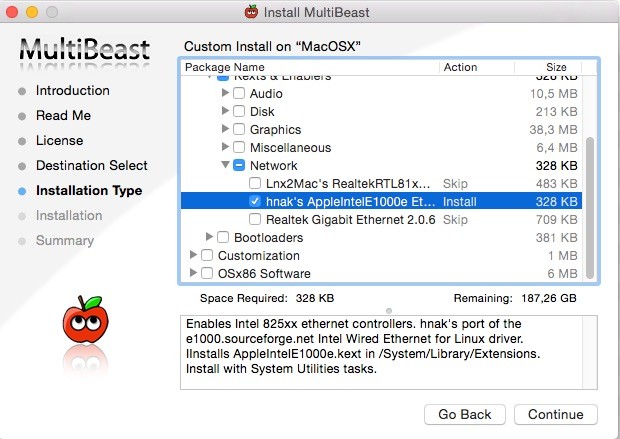Screen dimensions: 620x439
Task: Expand the OSx86 Software disclosure triangle
Action: click(193, 272)
